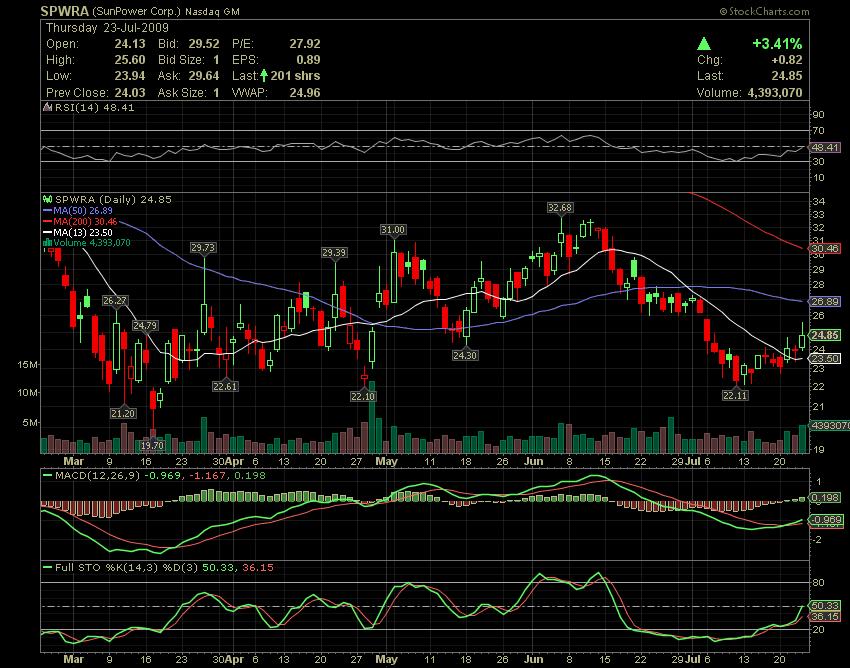
Task: Click the Ask value 29.64
Action: pos(204,76)
